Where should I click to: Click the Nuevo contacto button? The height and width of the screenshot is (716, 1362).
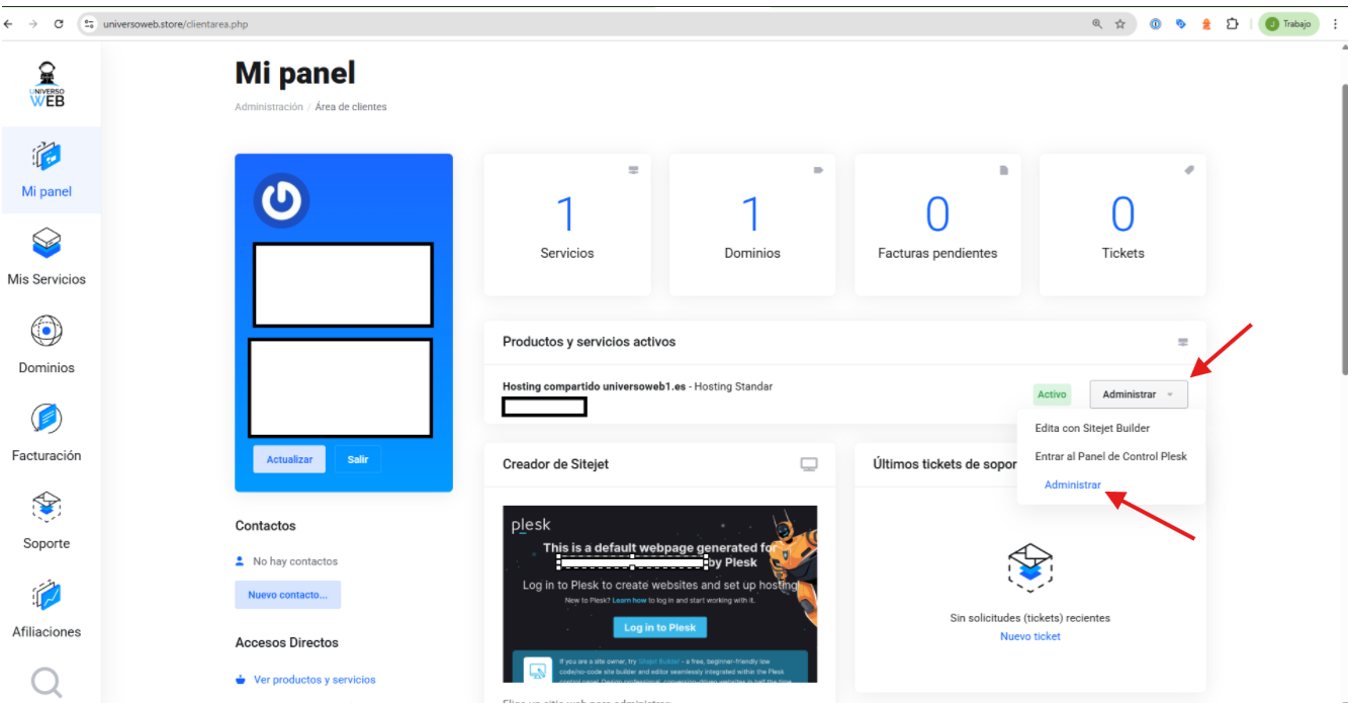(288, 595)
